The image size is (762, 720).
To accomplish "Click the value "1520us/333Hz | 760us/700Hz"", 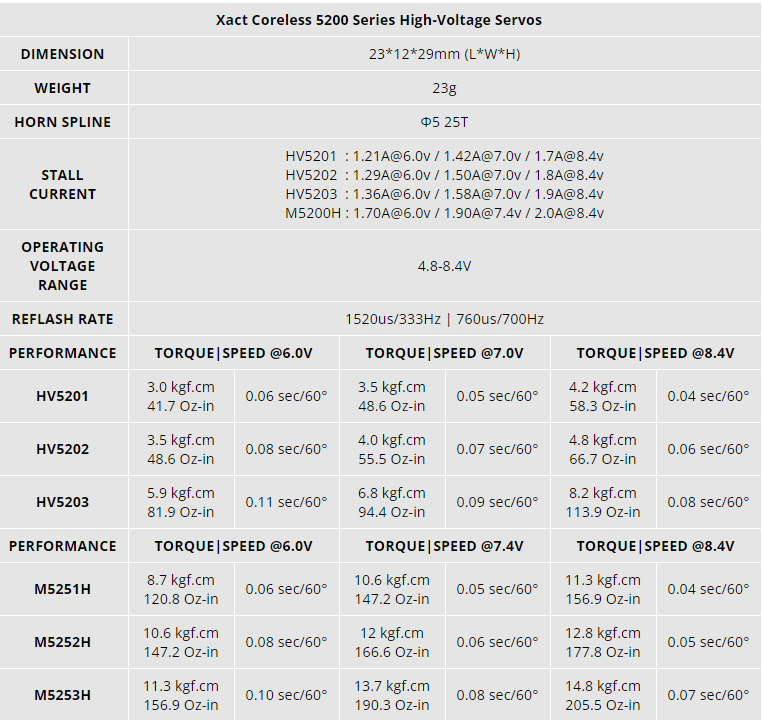I will 444,319.
